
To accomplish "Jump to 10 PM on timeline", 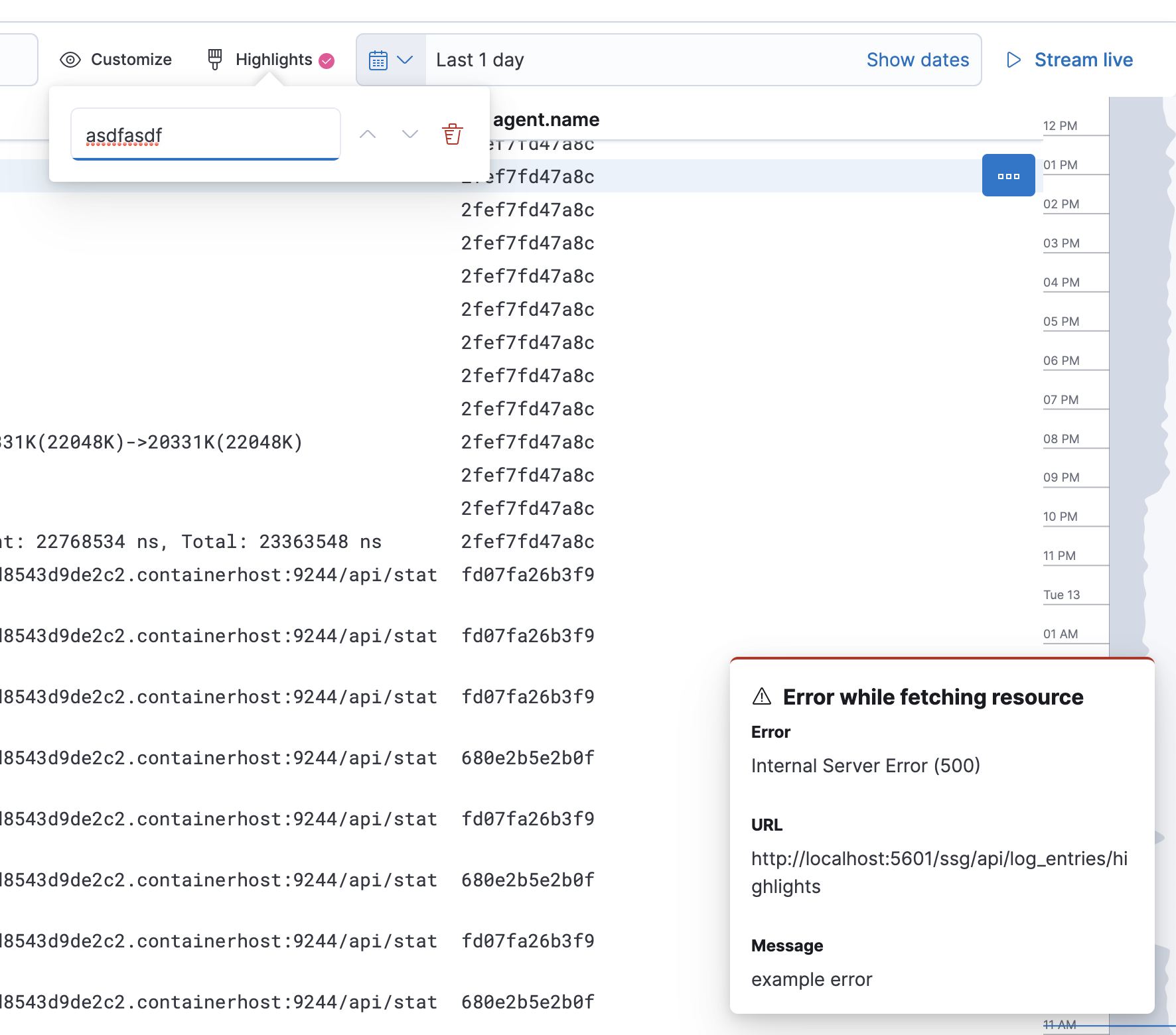I will [1060, 517].
